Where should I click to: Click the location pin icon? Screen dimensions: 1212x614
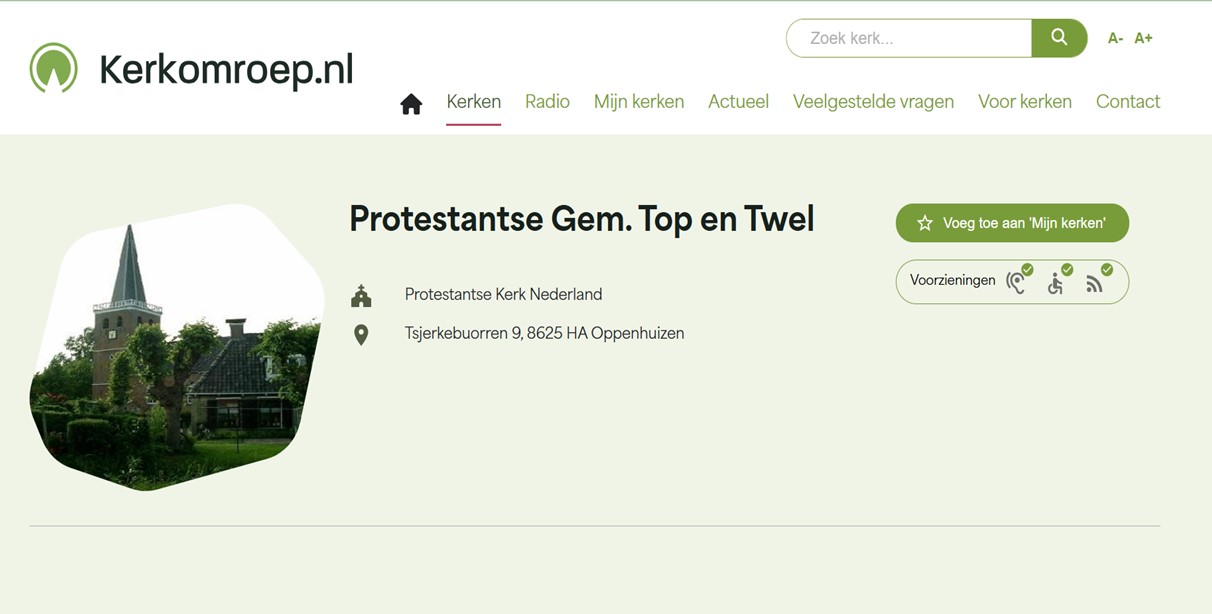pyautogui.click(x=361, y=335)
